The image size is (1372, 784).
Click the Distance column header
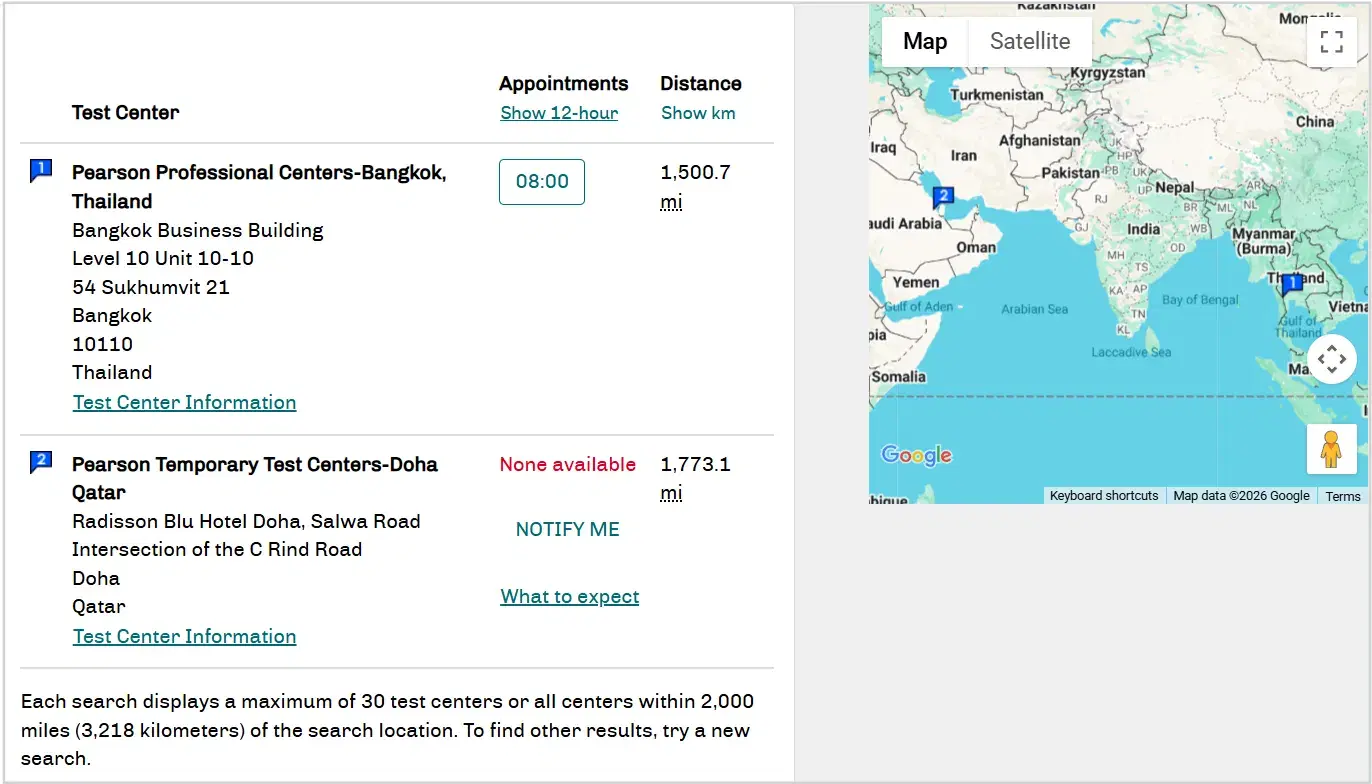pos(701,83)
